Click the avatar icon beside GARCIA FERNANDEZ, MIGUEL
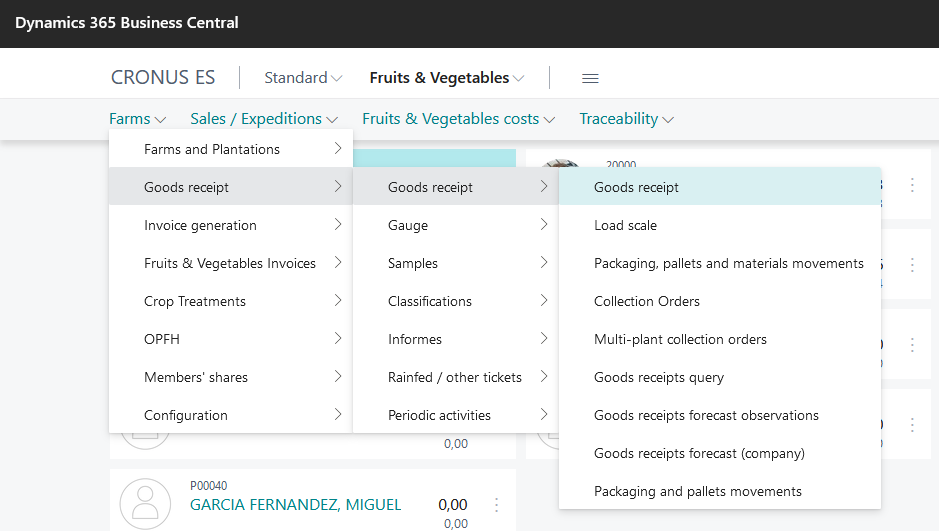 point(145,503)
